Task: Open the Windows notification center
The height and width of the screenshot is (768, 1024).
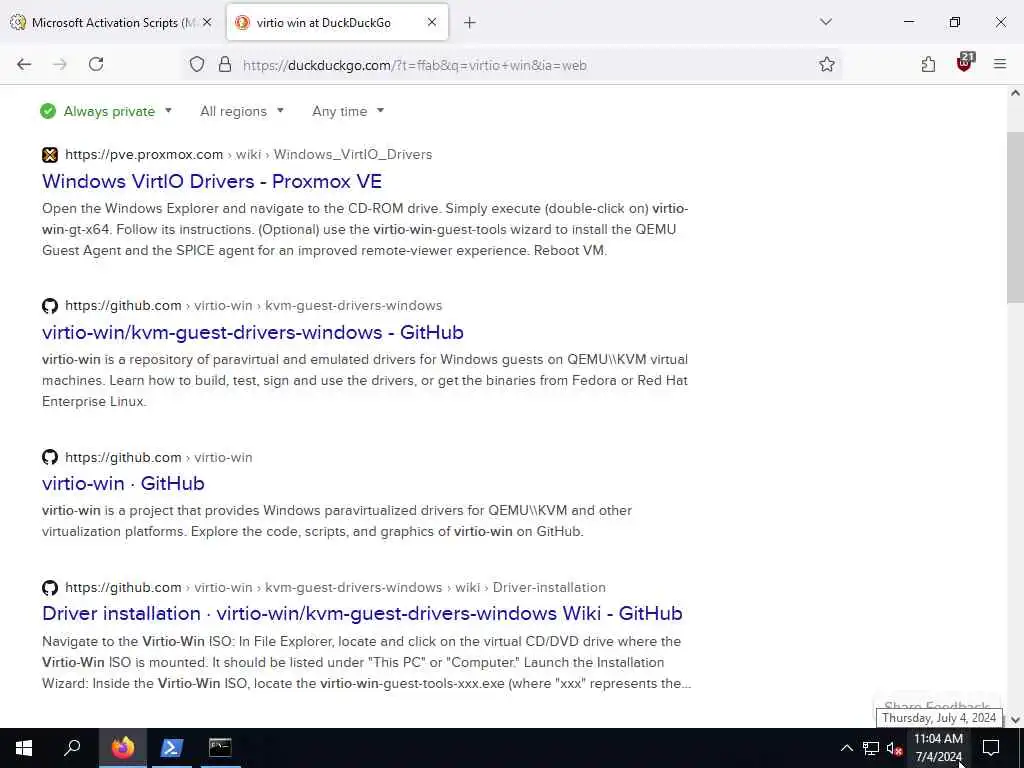Action: point(991,748)
